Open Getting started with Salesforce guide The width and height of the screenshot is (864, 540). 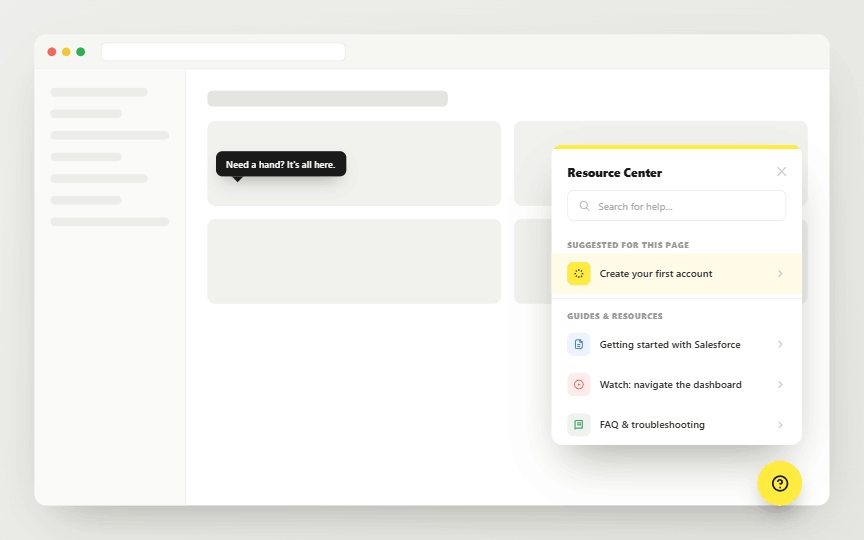coord(670,344)
